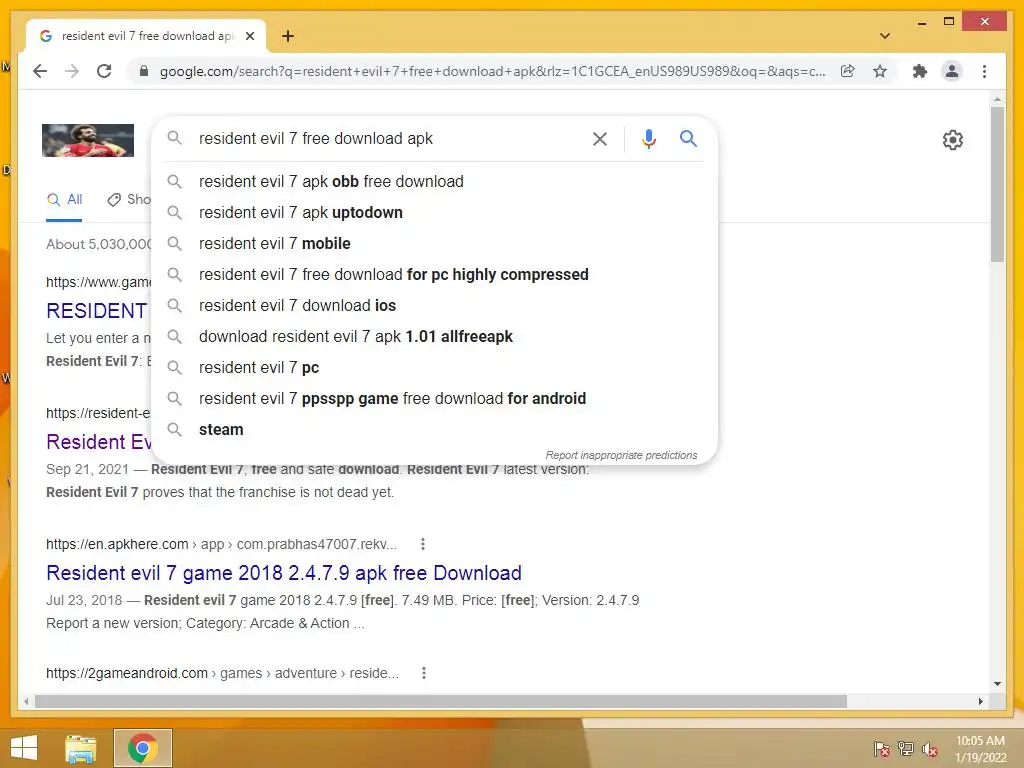Image resolution: width=1024 pixels, height=768 pixels.
Task: View site information via the padlock icon
Action: [144, 71]
